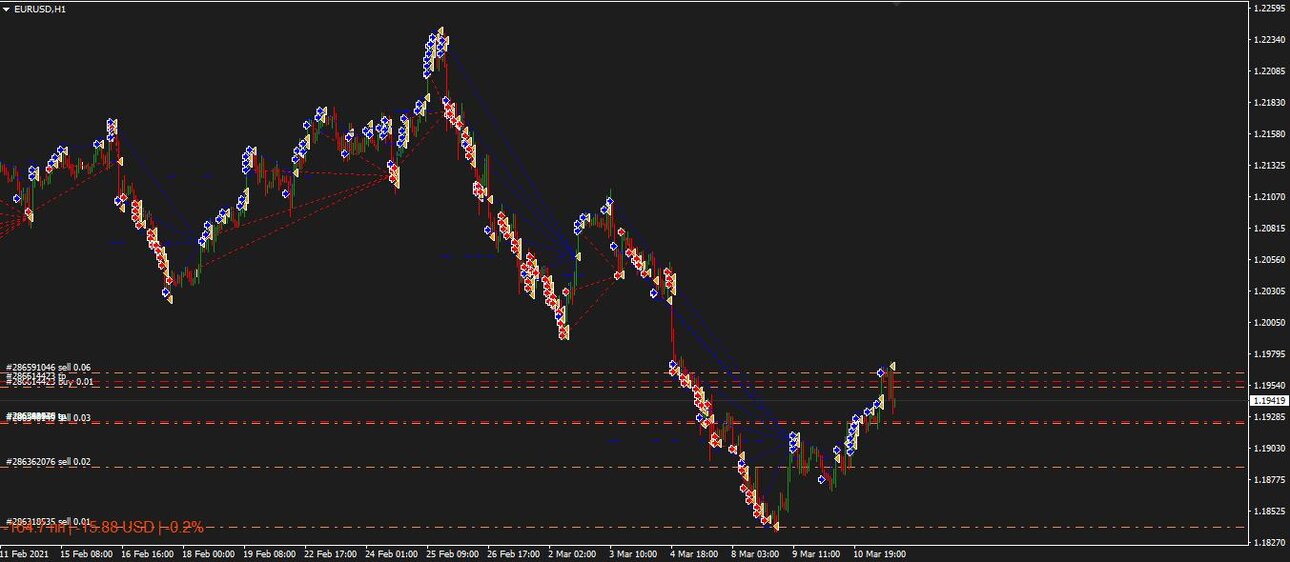
Task: Click the 1.22085 price scale label
Action: (x=1269, y=71)
